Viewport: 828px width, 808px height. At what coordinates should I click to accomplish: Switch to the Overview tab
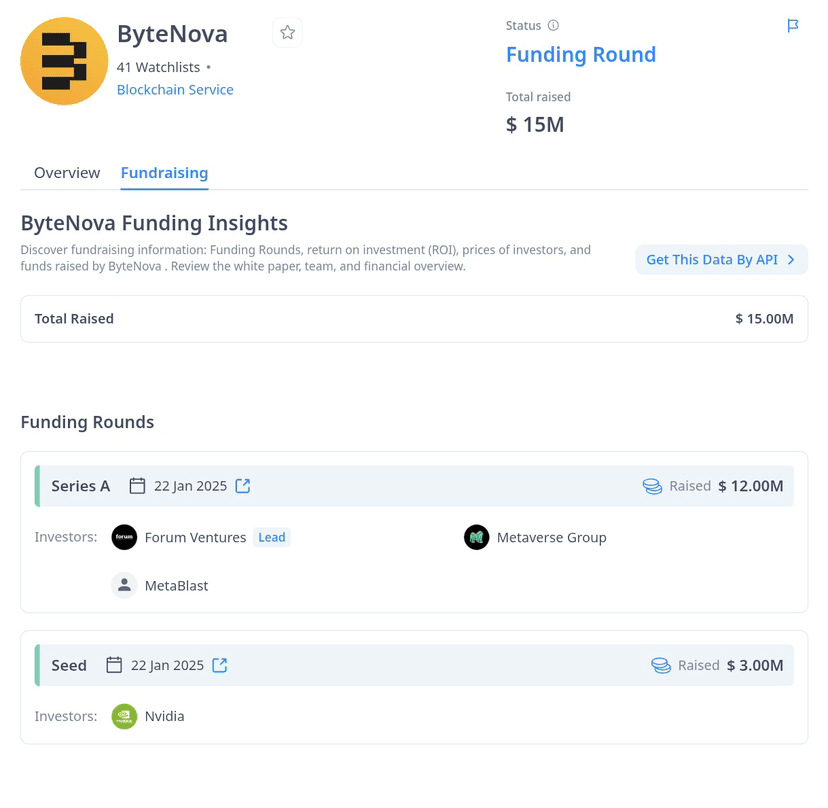67,173
